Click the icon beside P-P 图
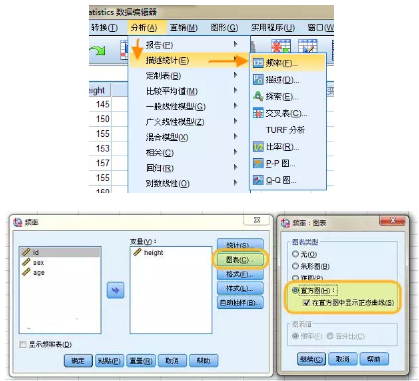 coord(258,163)
